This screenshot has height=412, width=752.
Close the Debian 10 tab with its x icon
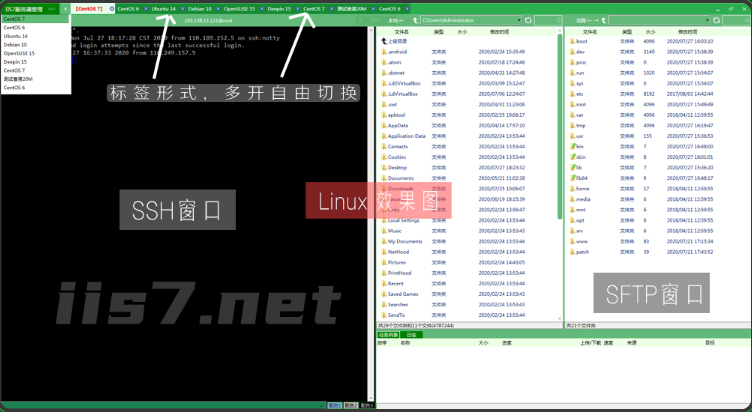[218, 9]
